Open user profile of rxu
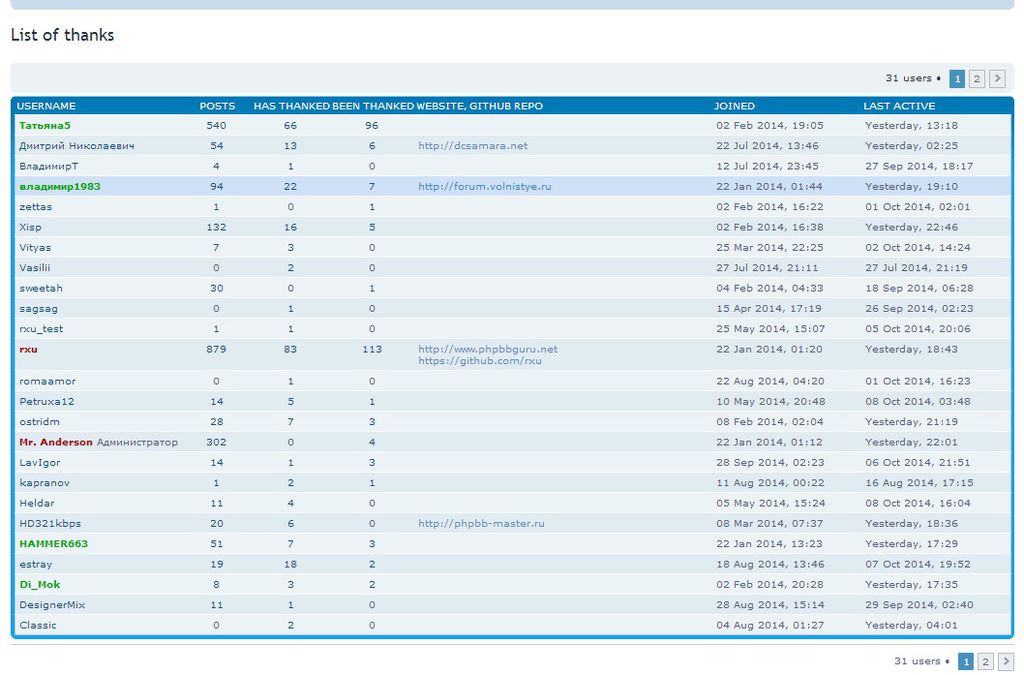The image size is (1024, 675). pyautogui.click(x=28, y=349)
